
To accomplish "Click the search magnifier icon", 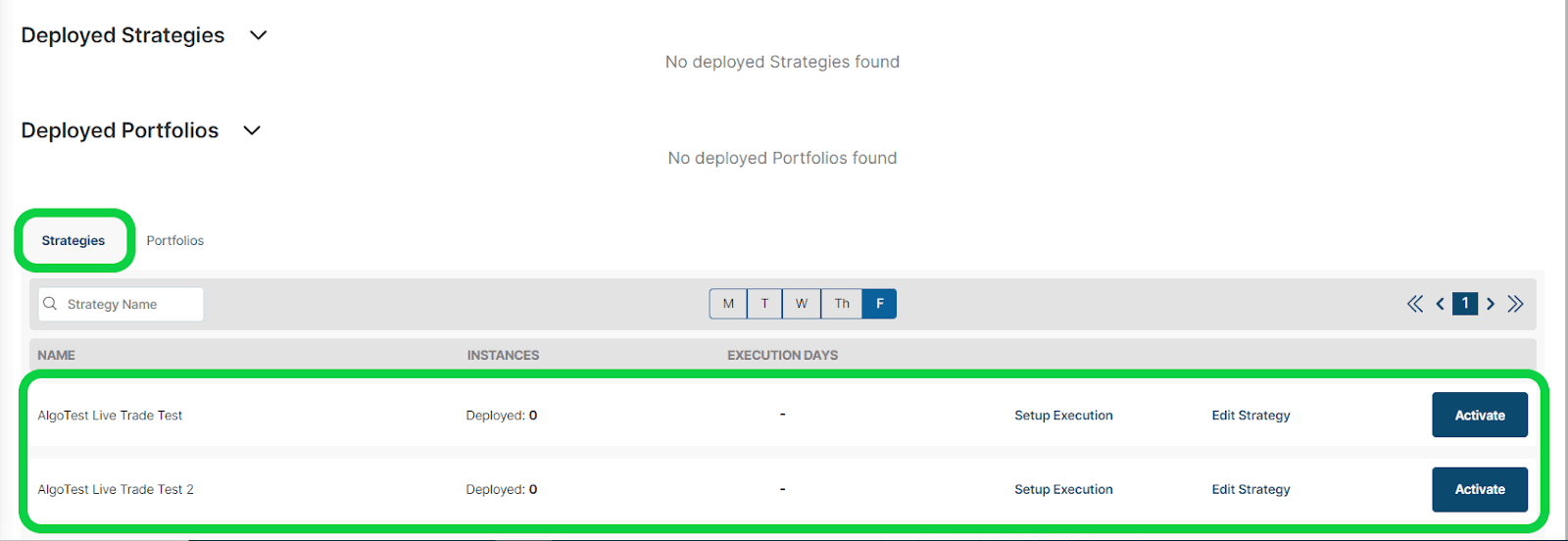I will coord(50,304).
